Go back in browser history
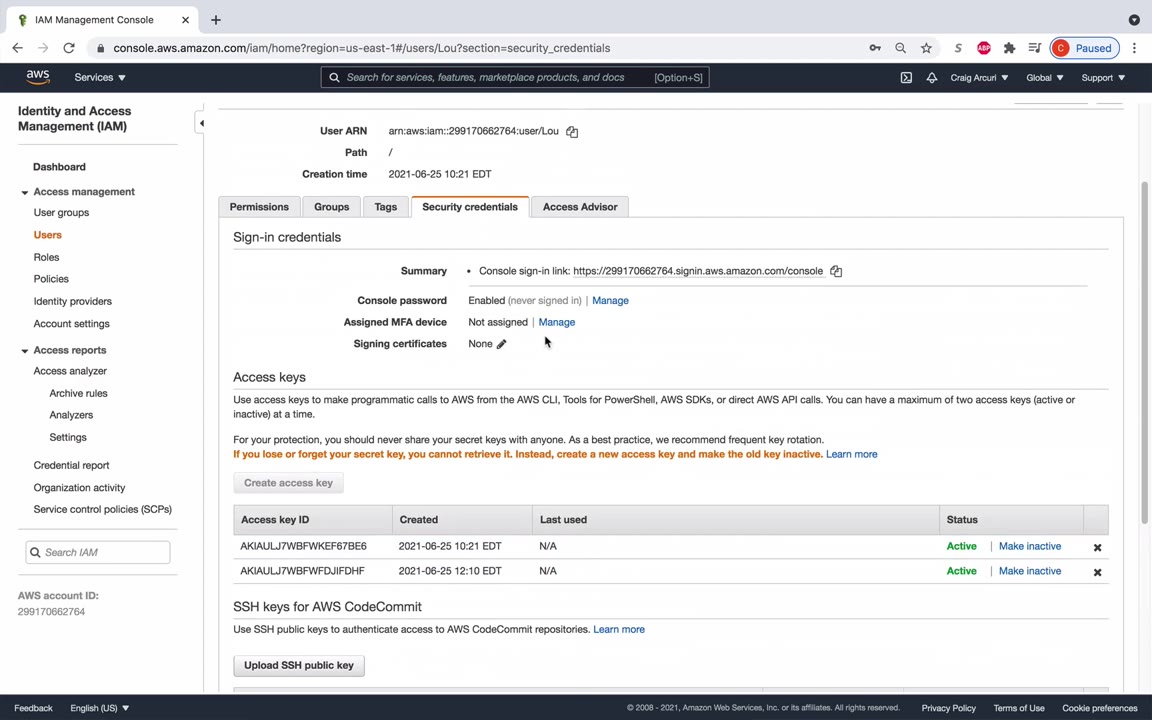1152x720 pixels. (x=18, y=48)
